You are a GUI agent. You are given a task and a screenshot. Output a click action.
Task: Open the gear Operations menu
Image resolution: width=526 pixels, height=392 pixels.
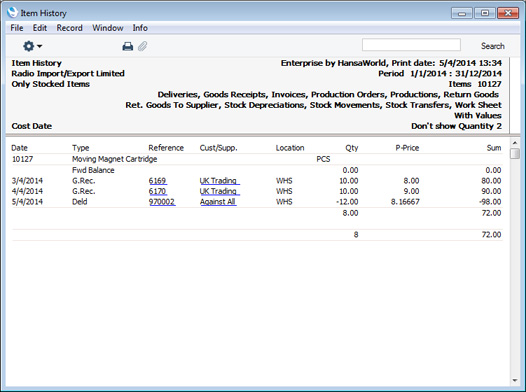(x=32, y=46)
